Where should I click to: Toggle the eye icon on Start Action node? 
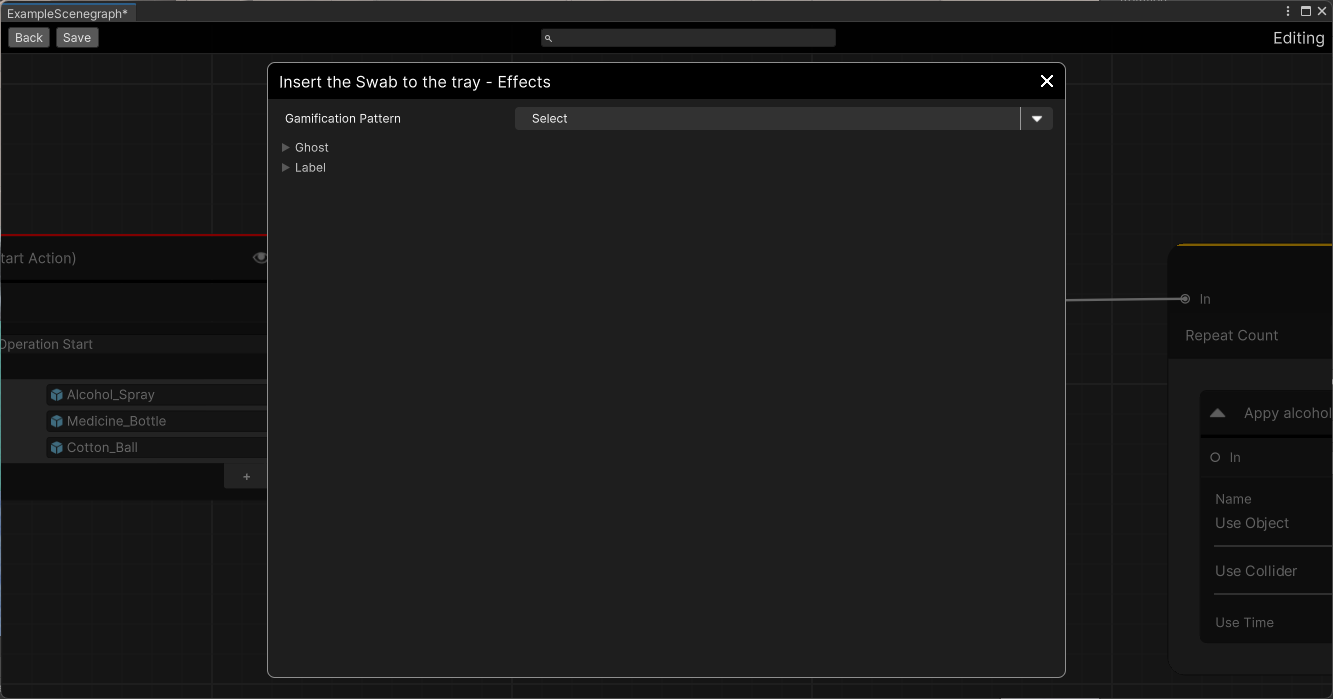click(x=260, y=258)
